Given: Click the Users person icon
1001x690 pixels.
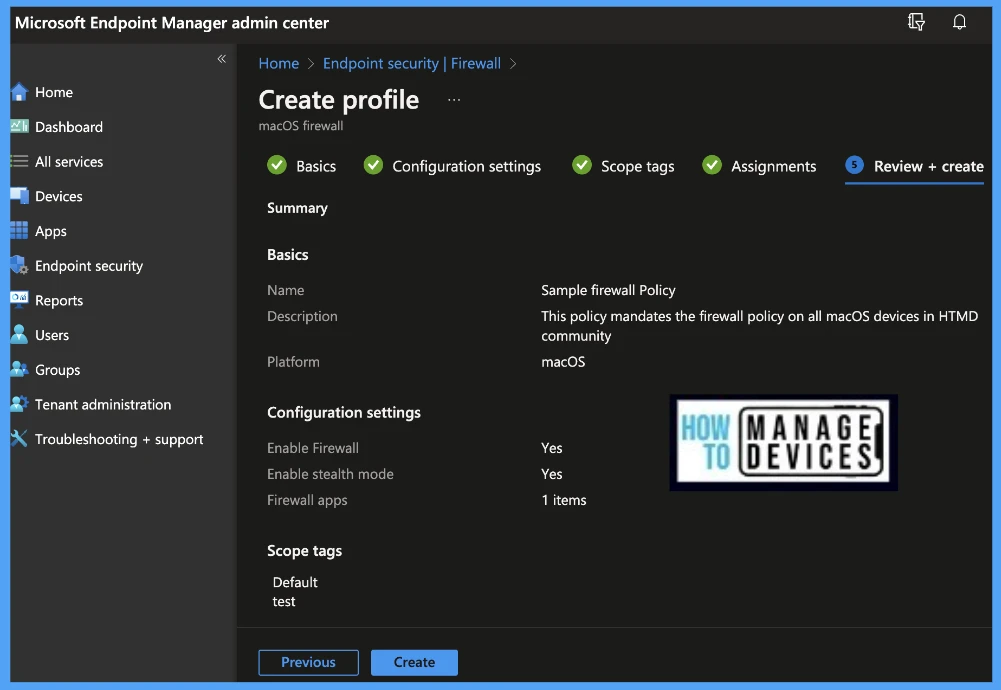Looking at the screenshot, I should click(19, 334).
